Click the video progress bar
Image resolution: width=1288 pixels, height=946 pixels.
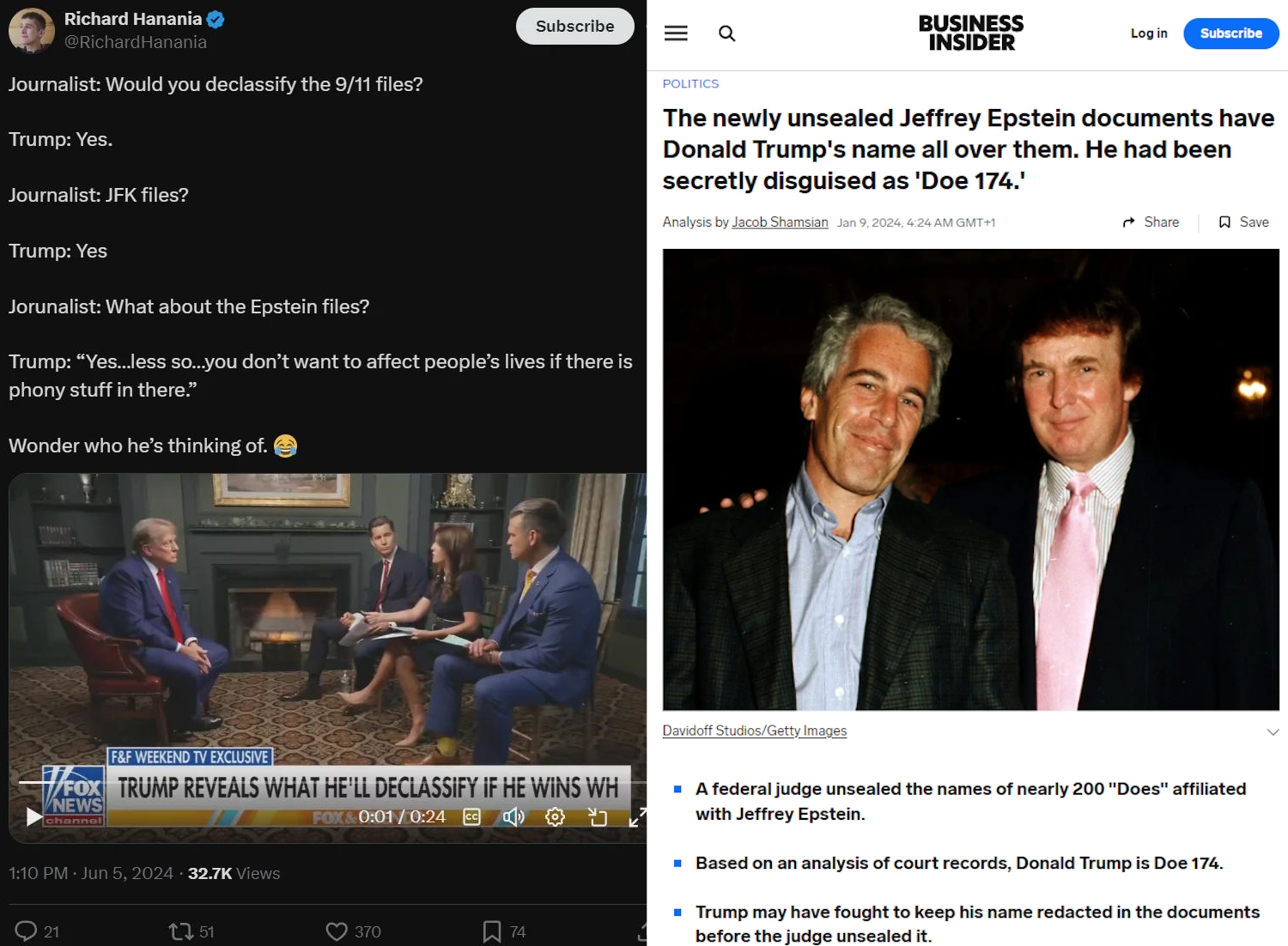point(326,782)
